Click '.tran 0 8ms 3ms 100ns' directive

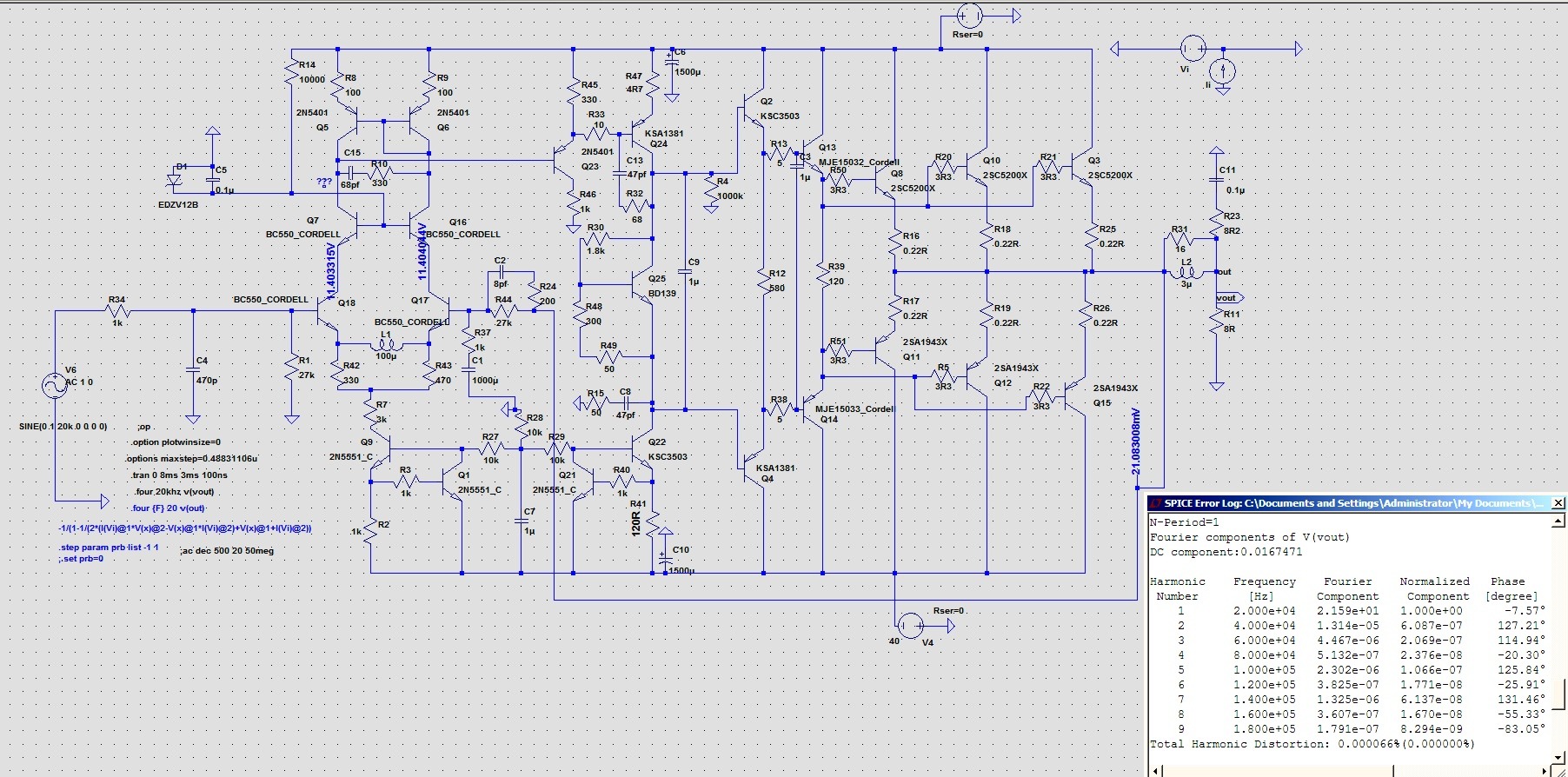(x=179, y=475)
